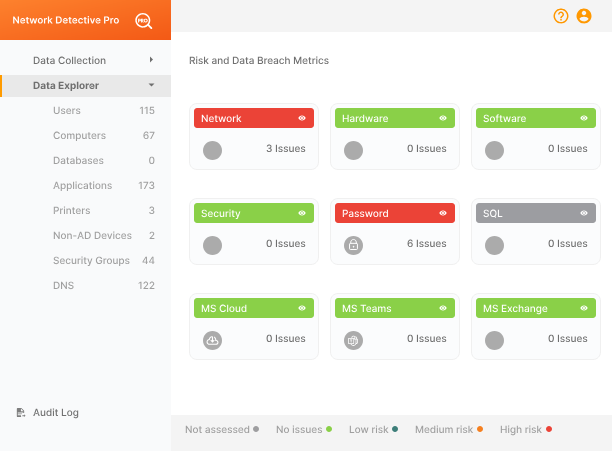Expand the Data Collection arrow
This screenshot has width=612, height=451.
click(151, 60)
